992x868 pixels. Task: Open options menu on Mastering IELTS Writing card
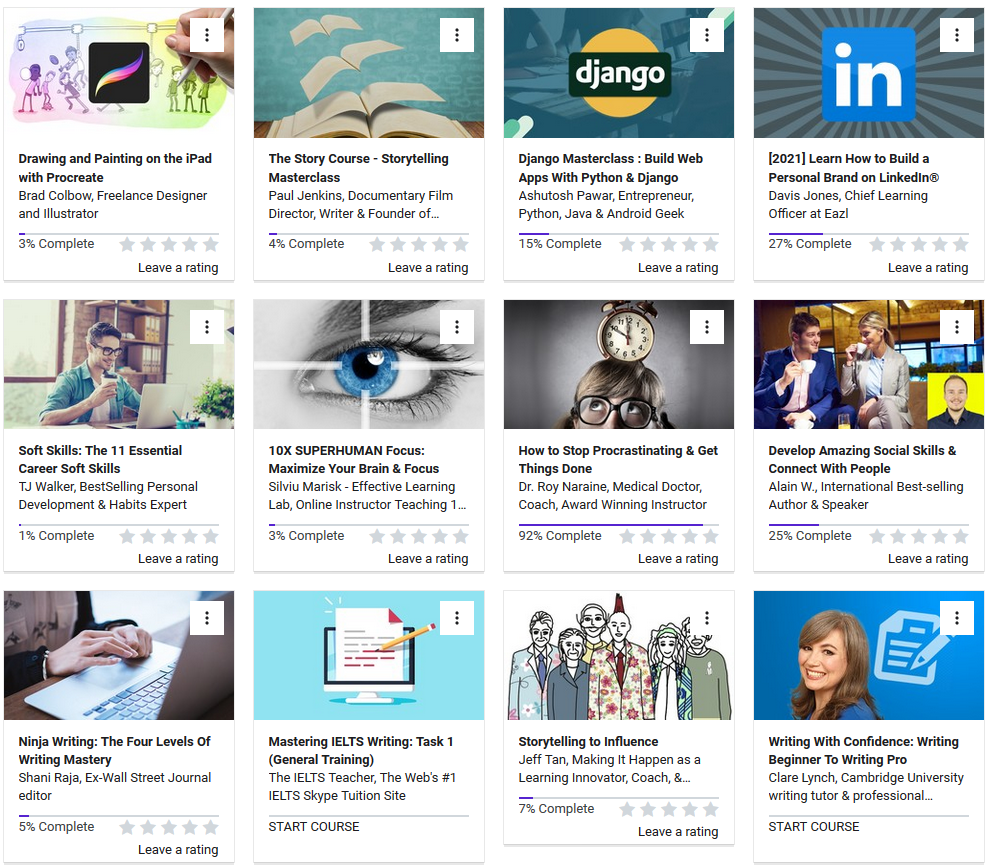457,617
